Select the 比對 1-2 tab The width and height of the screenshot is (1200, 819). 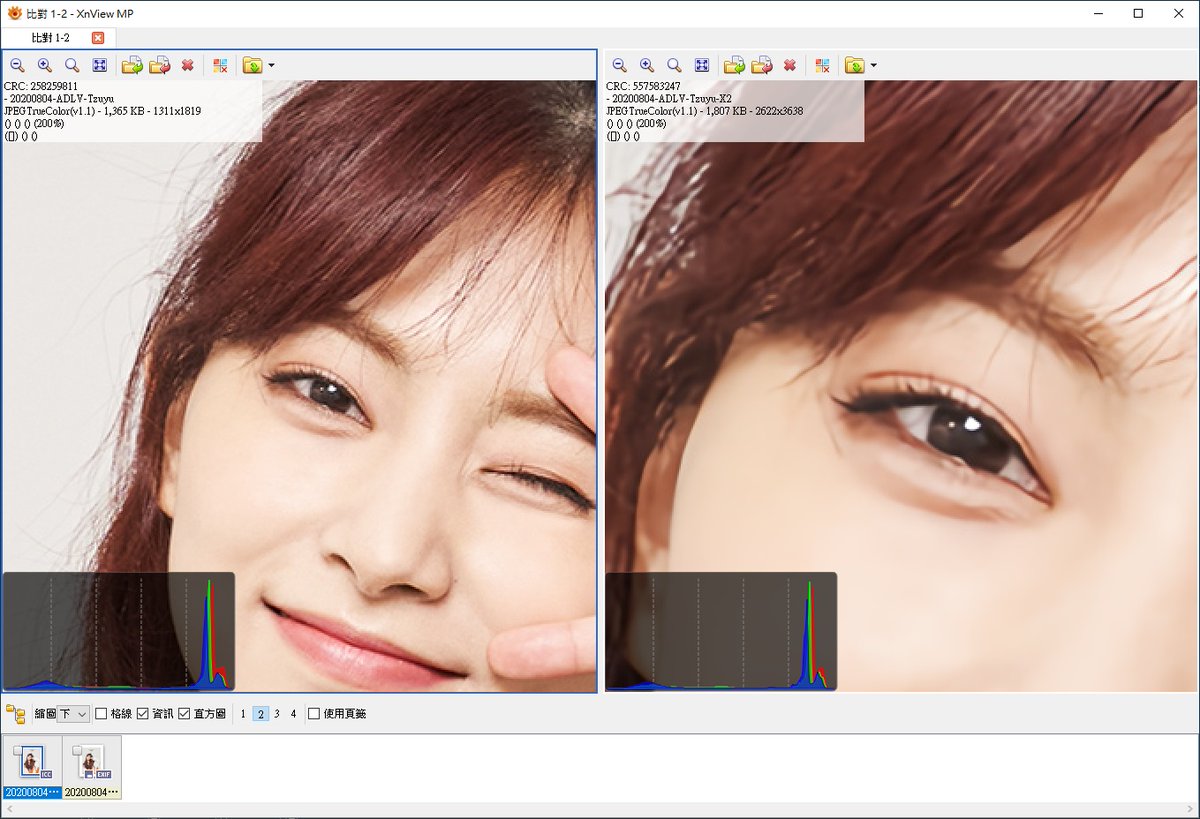tap(50, 38)
